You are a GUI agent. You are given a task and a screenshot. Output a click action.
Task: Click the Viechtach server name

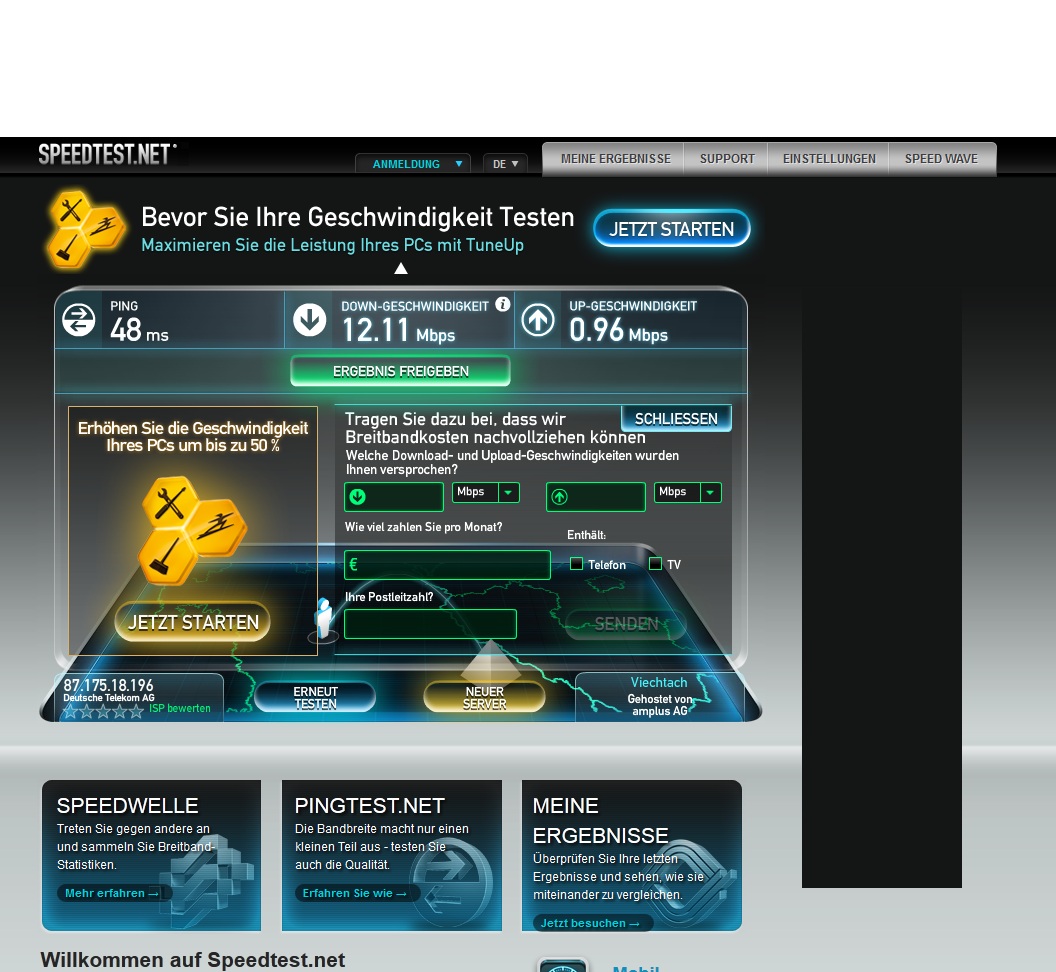point(659,682)
